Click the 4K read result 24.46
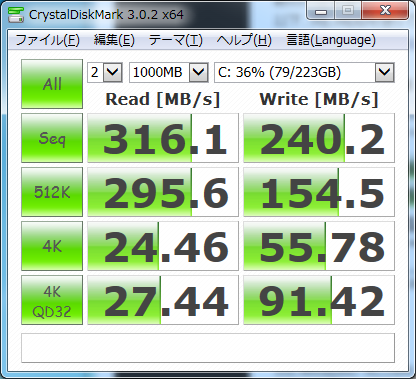The width and height of the screenshot is (416, 379). 163,246
